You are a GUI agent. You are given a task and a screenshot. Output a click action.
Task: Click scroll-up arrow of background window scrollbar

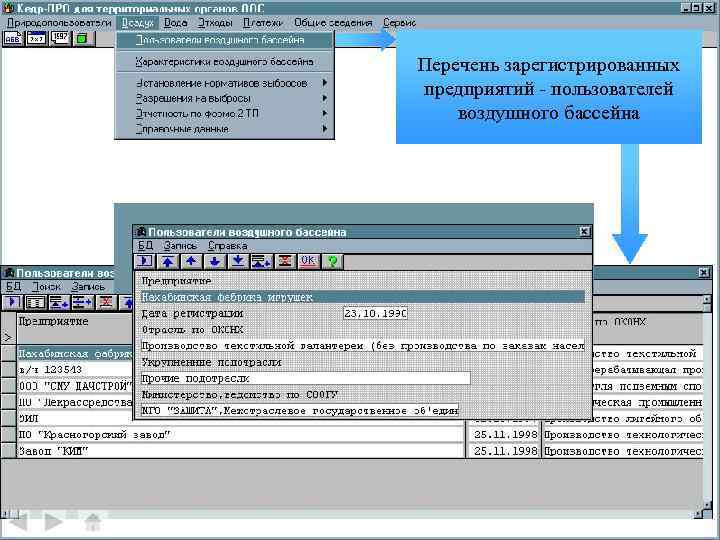click(708, 300)
